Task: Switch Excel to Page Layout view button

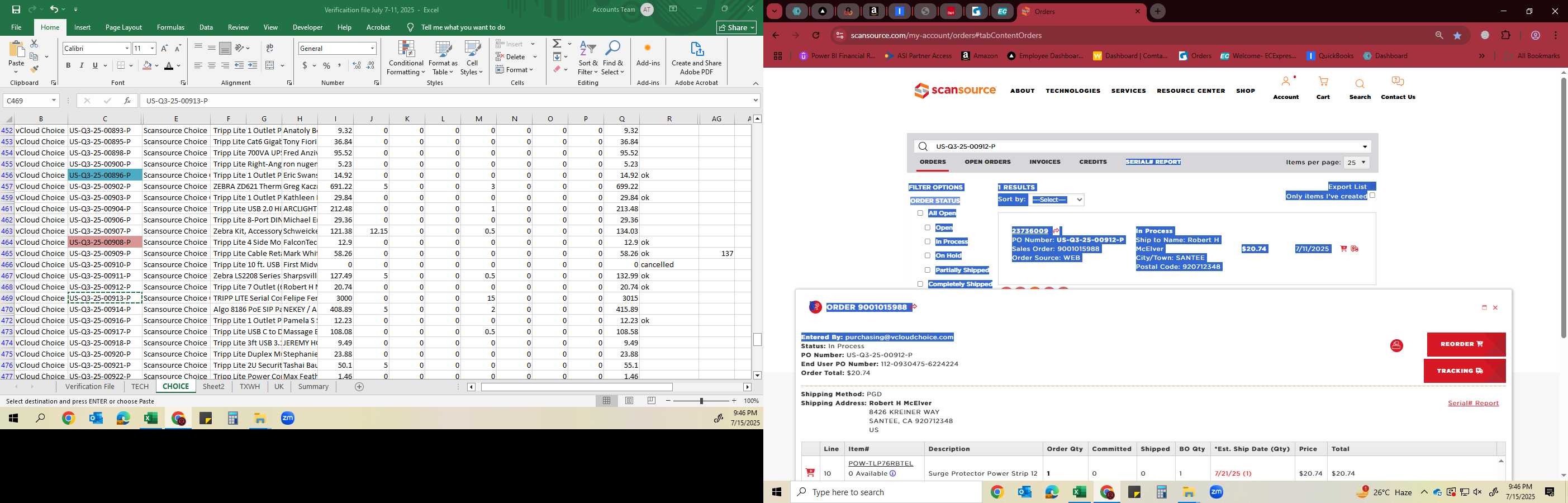Action: [x=629, y=401]
